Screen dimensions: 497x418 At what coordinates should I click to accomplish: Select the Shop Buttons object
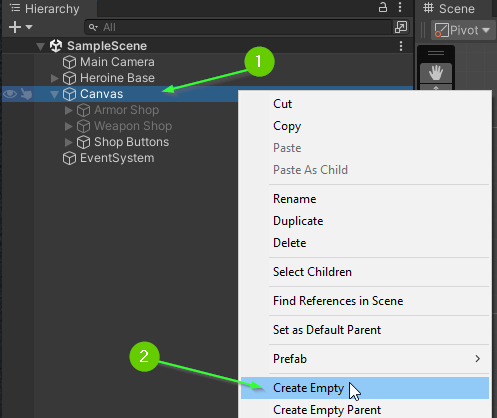click(131, 142)
